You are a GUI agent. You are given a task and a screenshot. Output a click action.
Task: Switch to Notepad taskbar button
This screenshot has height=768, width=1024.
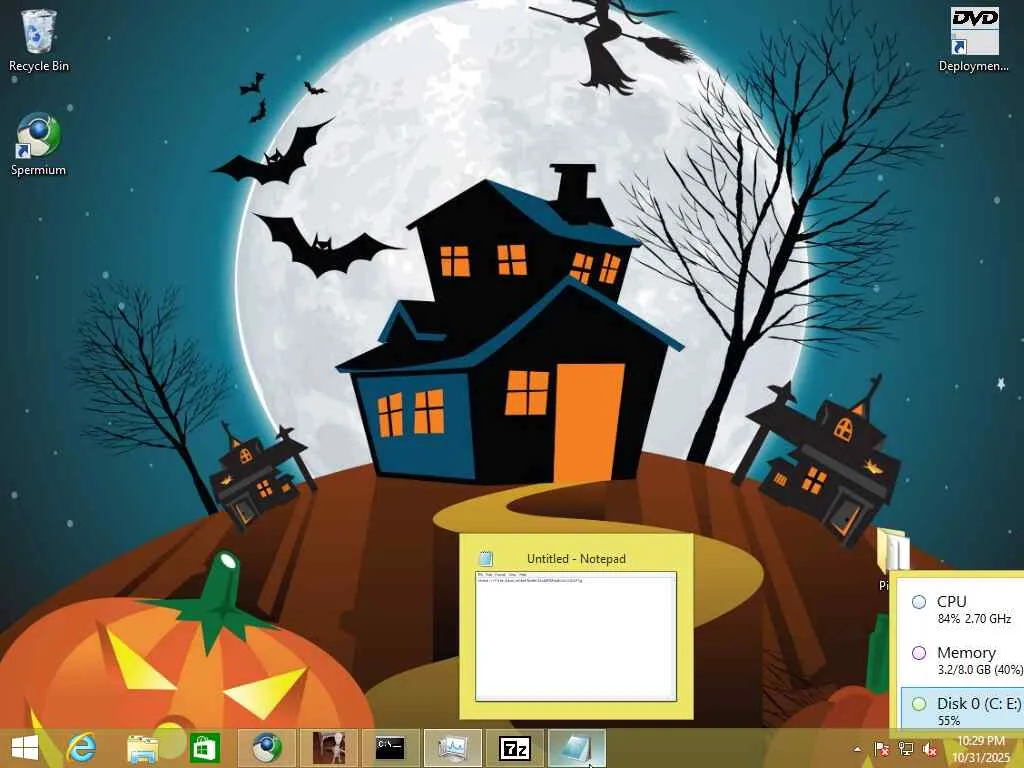577,748
